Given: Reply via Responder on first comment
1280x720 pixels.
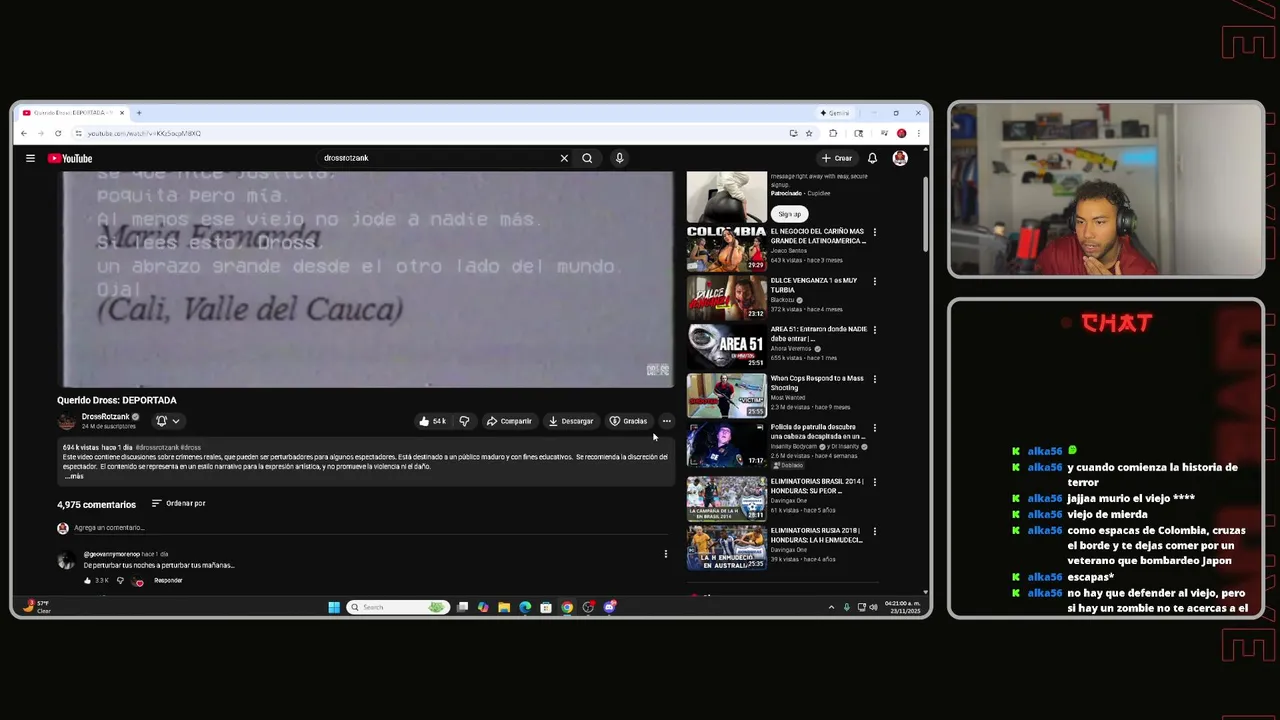Looking at the screenshot, I should (x=168, y=580).
